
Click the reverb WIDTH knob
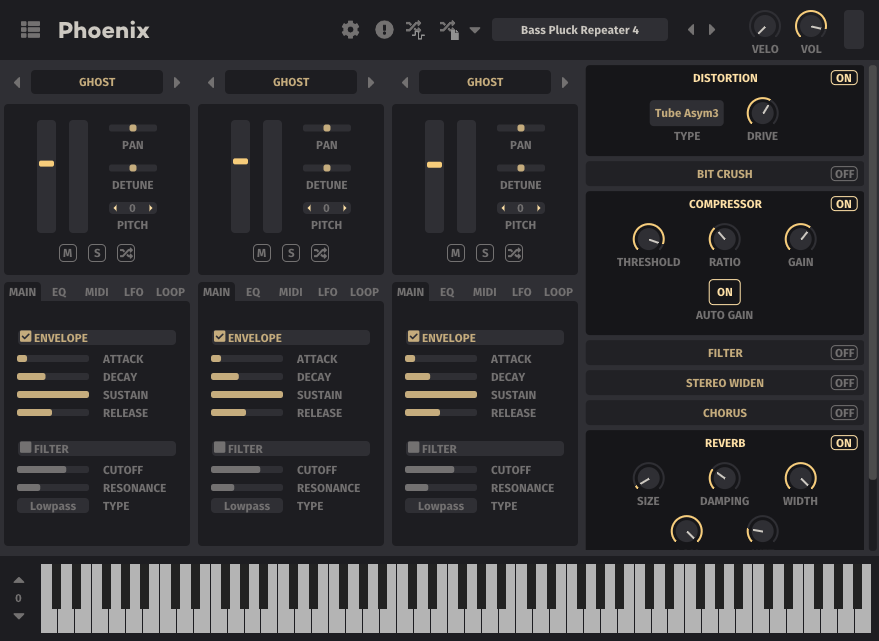click(x=800, y=478)
